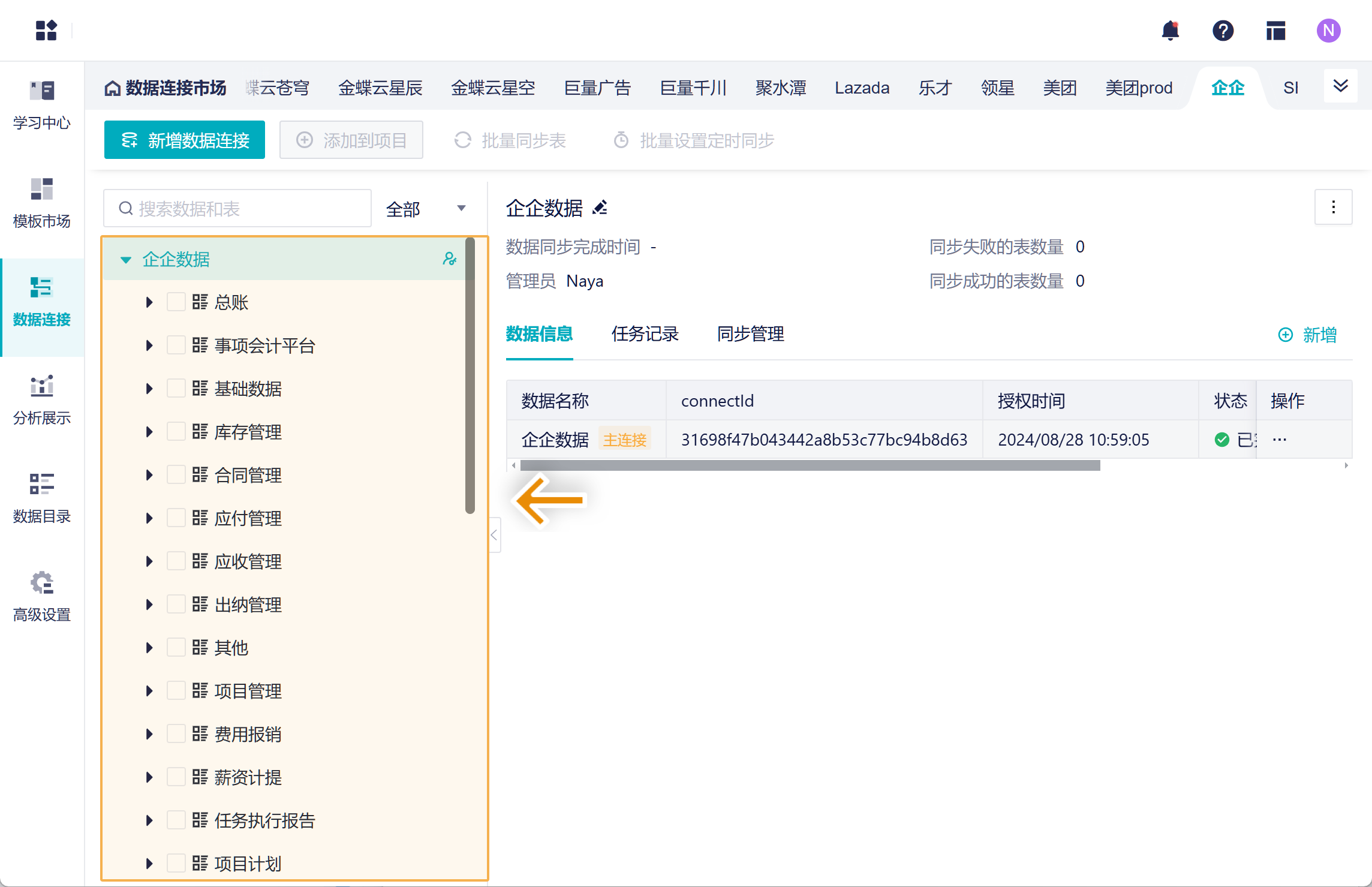Open the 全部 filter dropdown
The height and width of the screenshot is (887, 1372).
[x=426, y=209]
